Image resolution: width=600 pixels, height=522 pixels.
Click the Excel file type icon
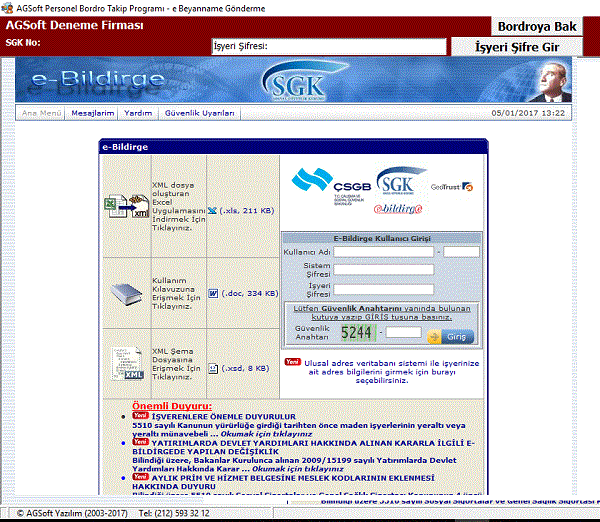click(212, 210)
